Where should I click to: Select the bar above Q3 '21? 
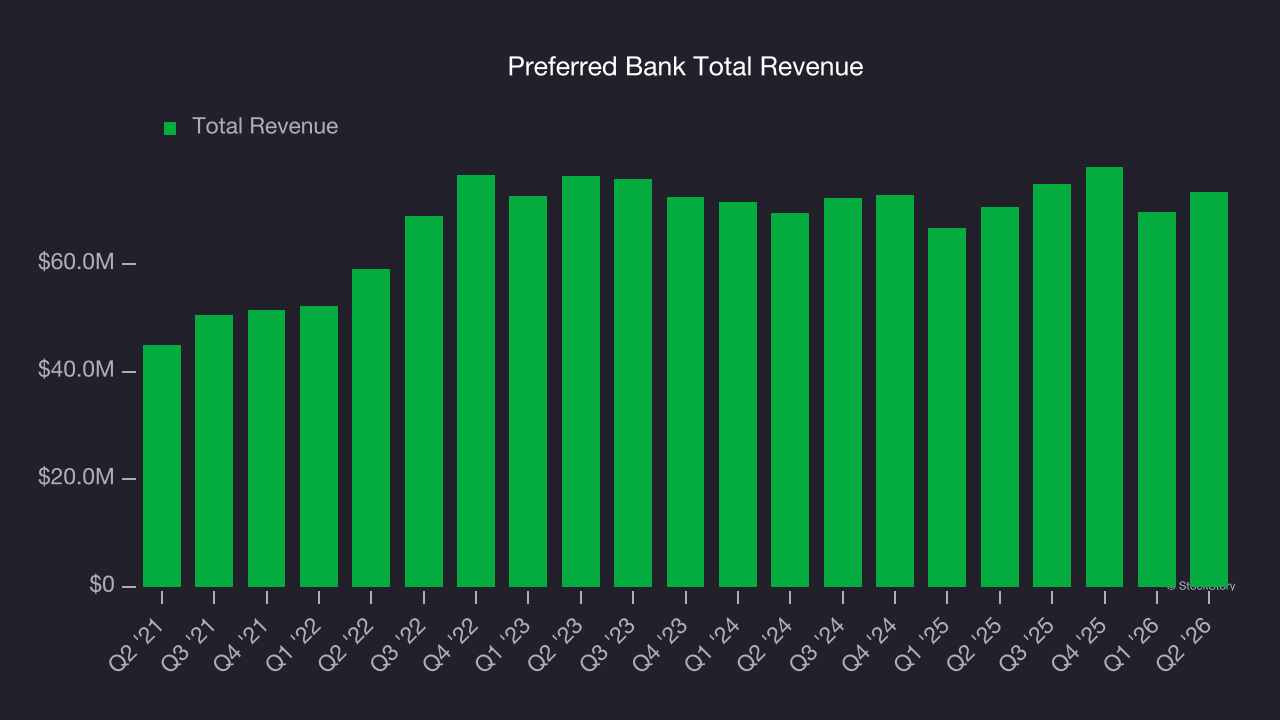(214, 451)
